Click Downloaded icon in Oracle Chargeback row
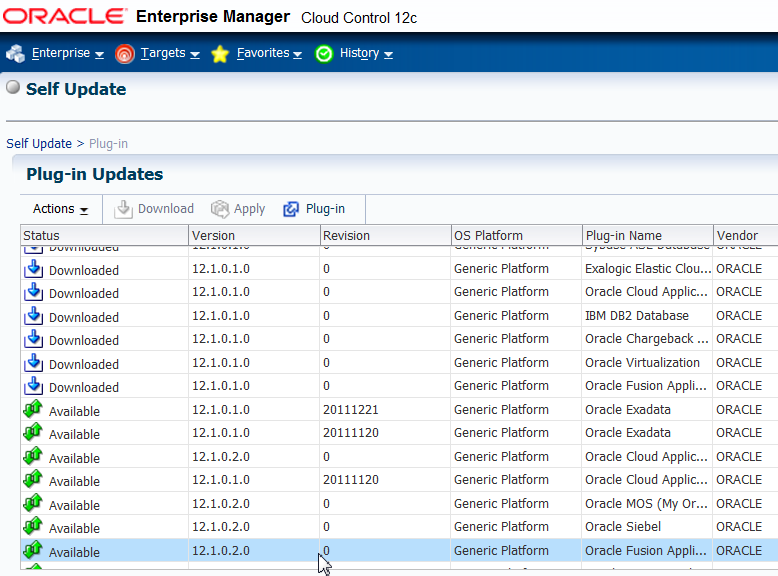Screen dimensions: 778x576 tap(33, 339)
